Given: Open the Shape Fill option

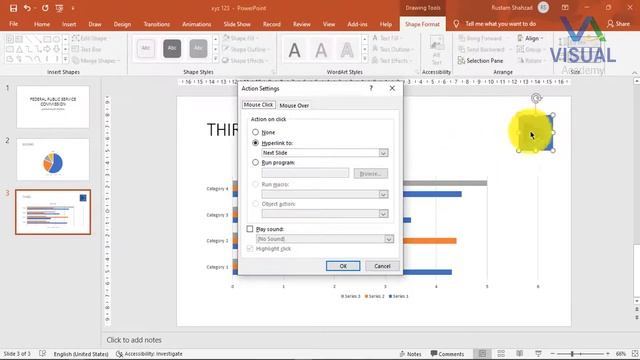Looking at the screenshot, I should (240, 38).
